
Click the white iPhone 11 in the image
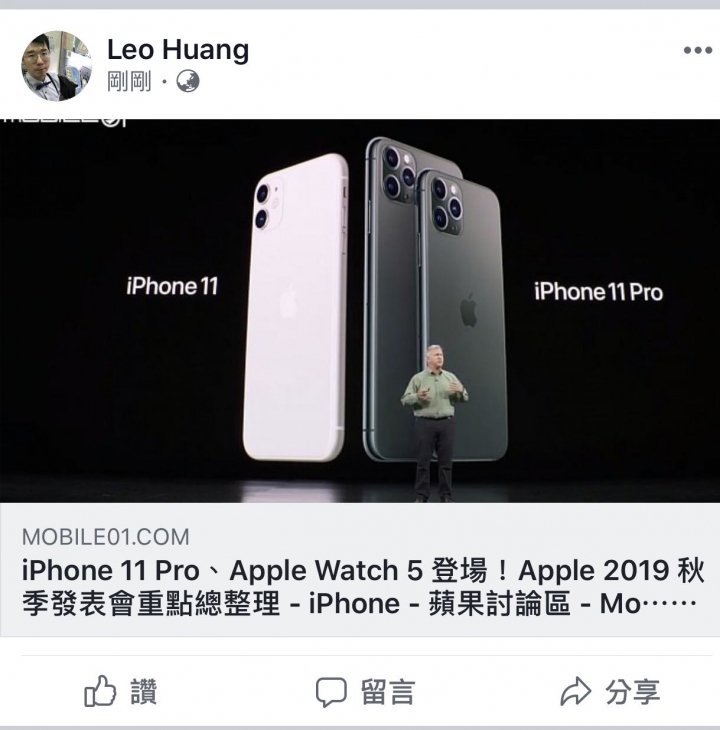pos(296,307)
